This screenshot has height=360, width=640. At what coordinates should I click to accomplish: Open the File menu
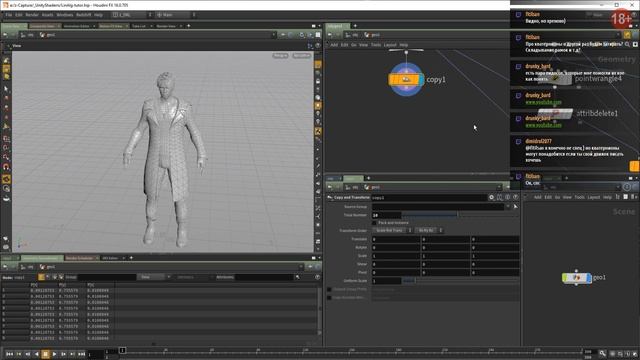tap(9, 15)
